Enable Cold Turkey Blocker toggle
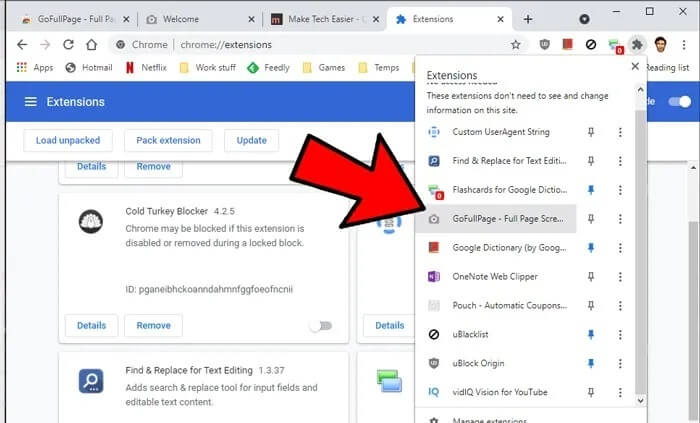Image resolution: width=700 pixels, height=423 pixels. point(321,326)
